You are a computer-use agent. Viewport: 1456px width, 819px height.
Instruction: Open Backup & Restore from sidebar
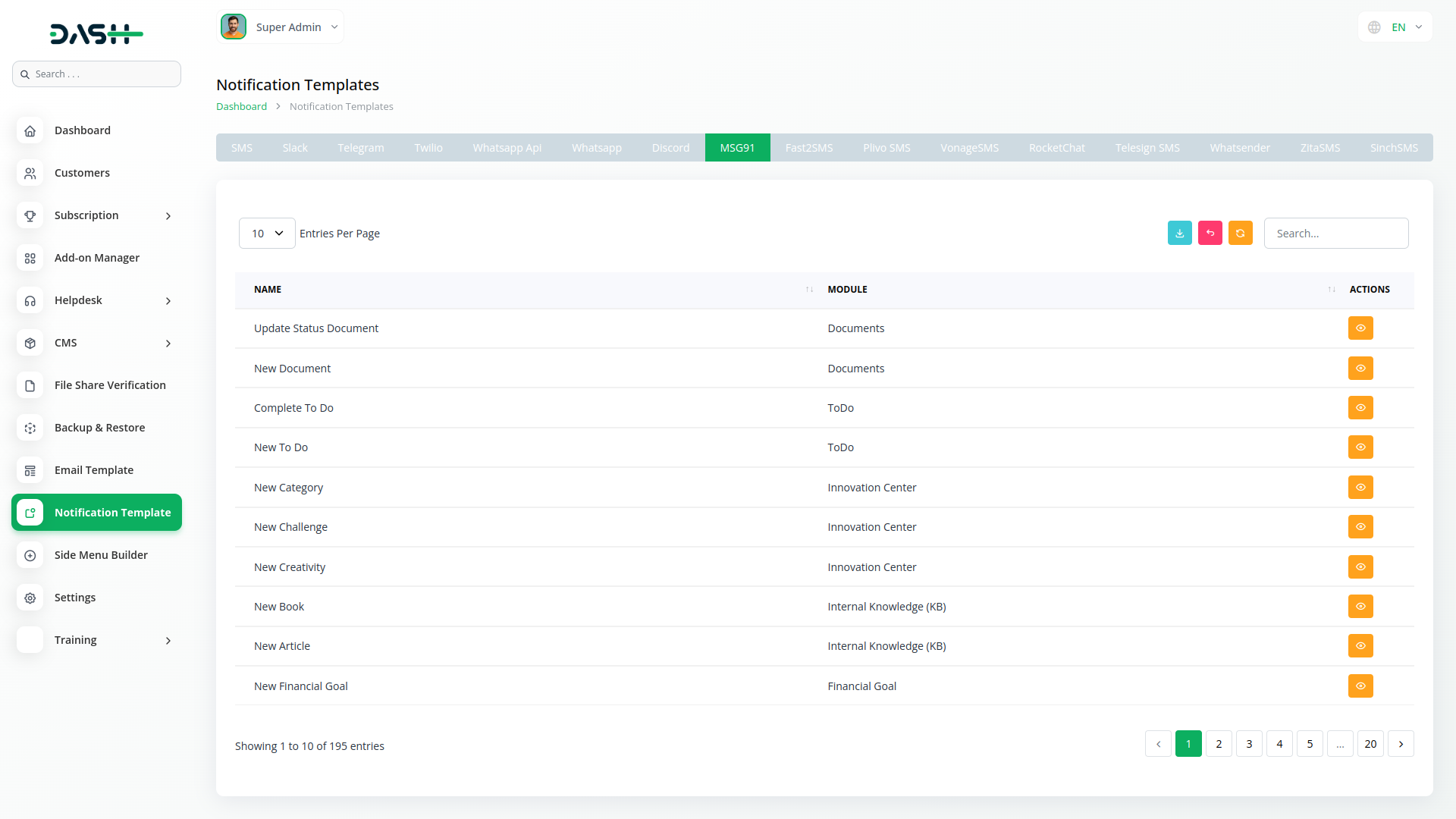99,428
